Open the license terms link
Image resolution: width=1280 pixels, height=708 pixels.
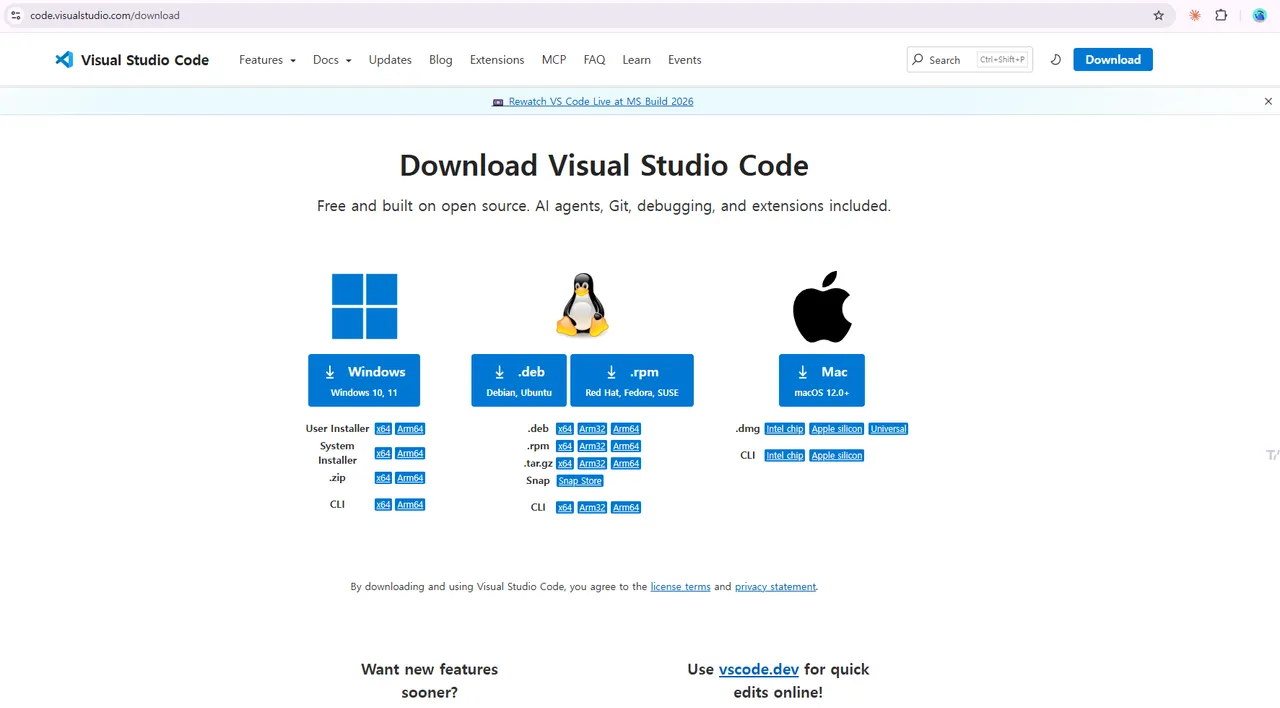pyautogui.click(x=680, y=587)
